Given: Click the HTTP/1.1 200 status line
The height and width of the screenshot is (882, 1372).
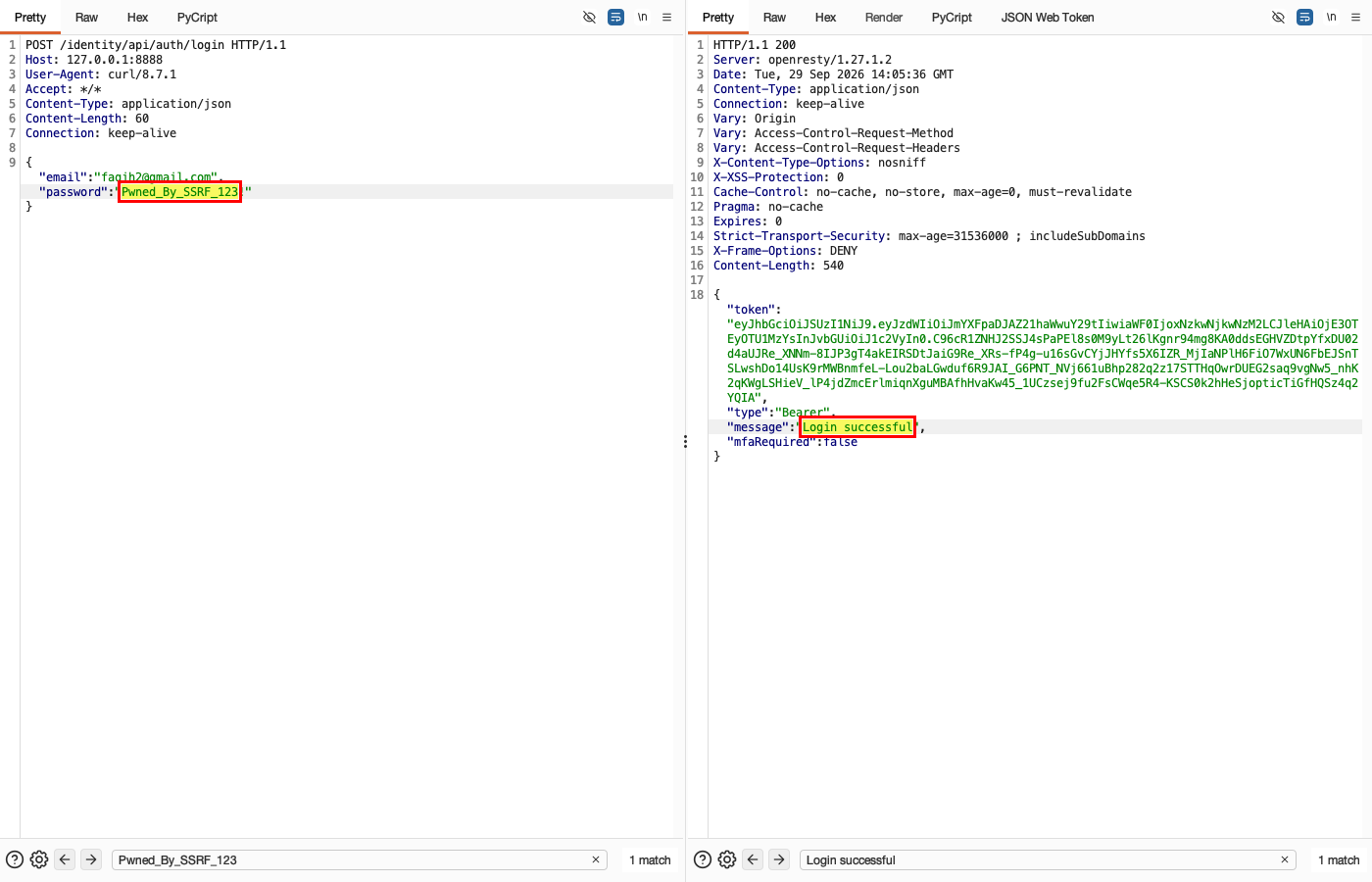Looking at the screenshot, I should (755, 45).
